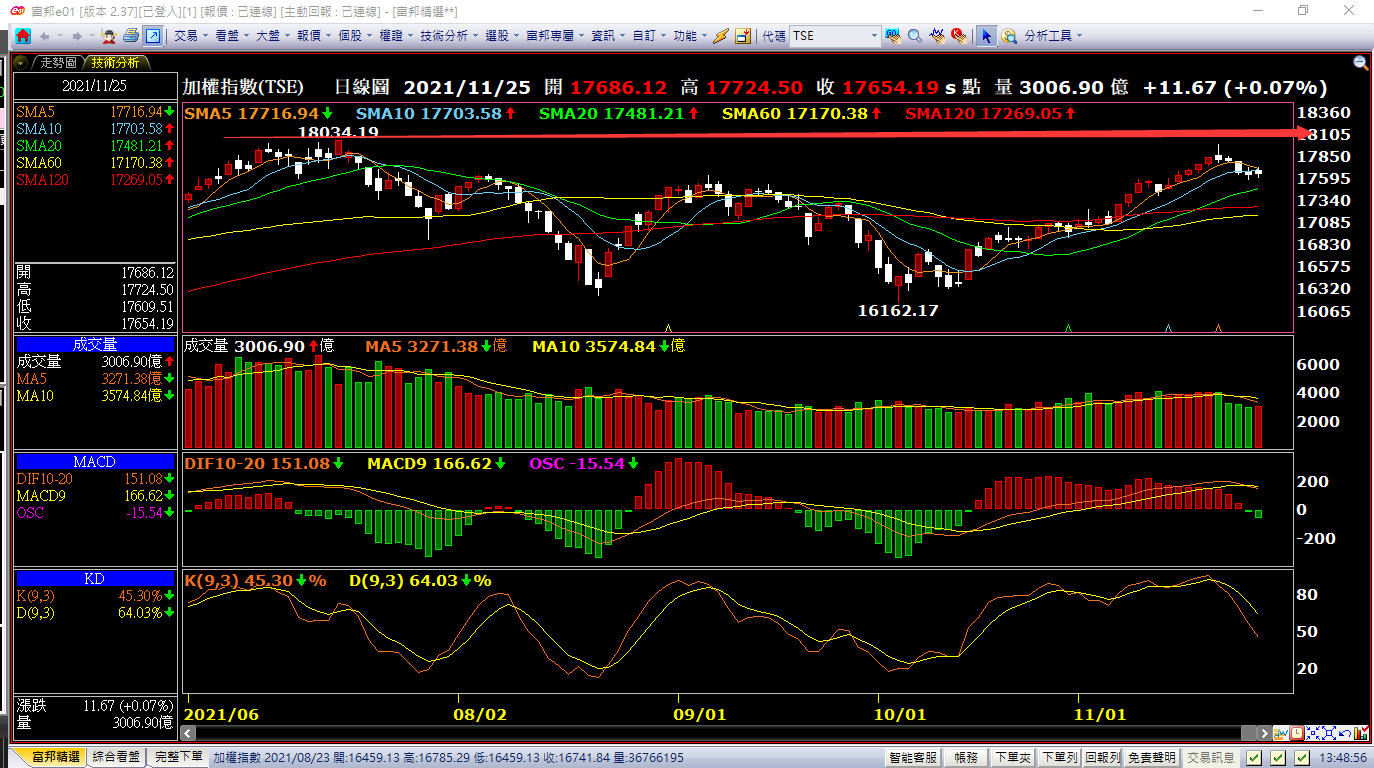Expand the TSE stock code combo box
The height and width of the screenshot is (768, 1374).
click(x=874, y=36)
